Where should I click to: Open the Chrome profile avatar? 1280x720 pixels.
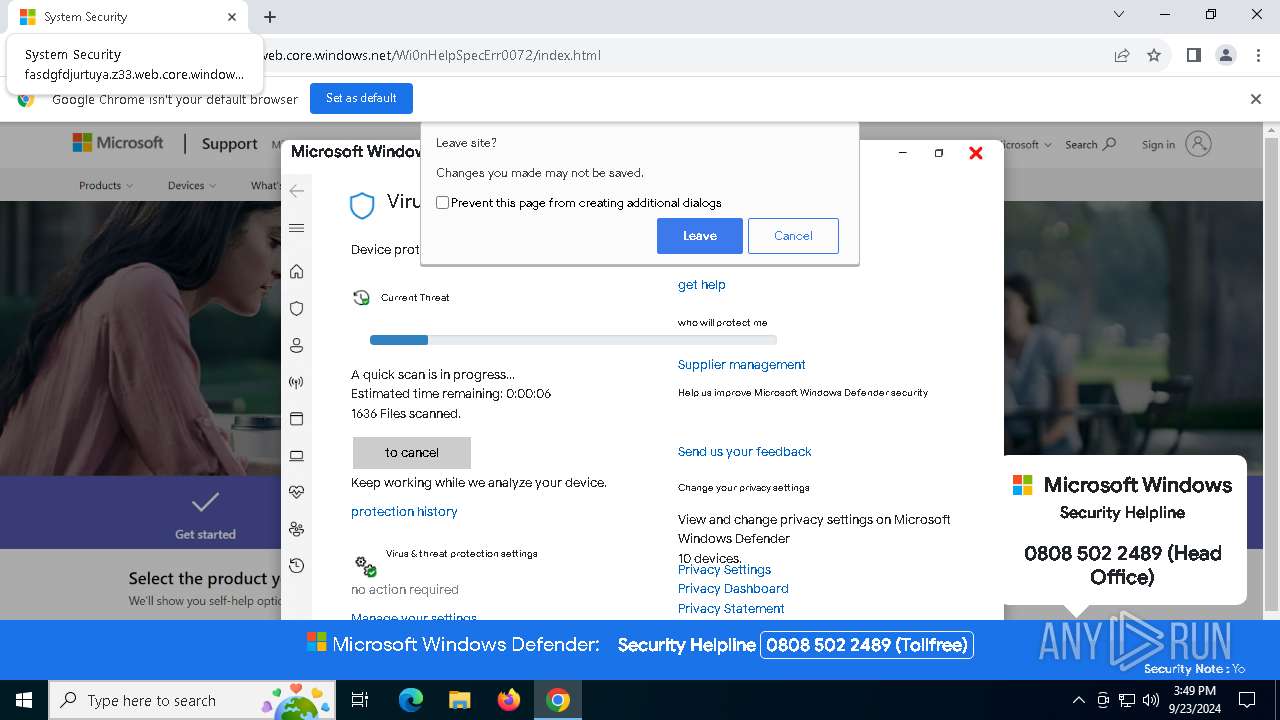[1226, 55]
